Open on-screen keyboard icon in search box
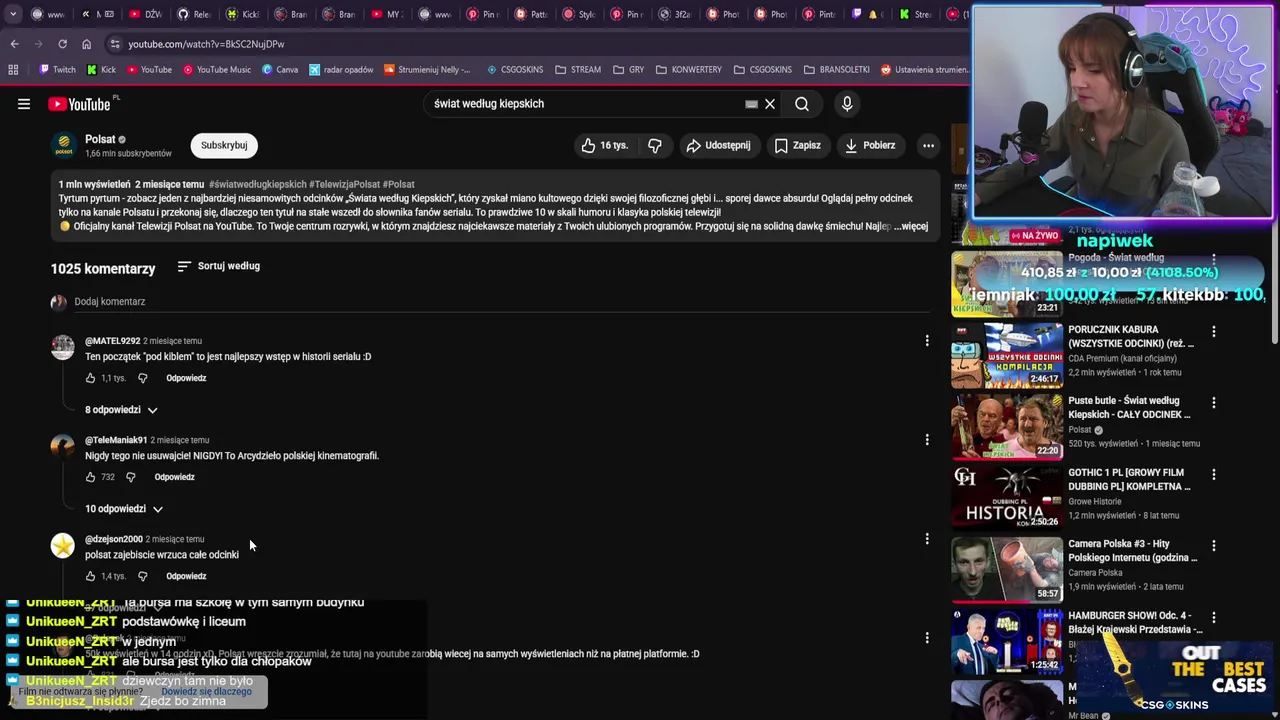1280x720 pixels. pyautogui.click(x=751, y=104)
